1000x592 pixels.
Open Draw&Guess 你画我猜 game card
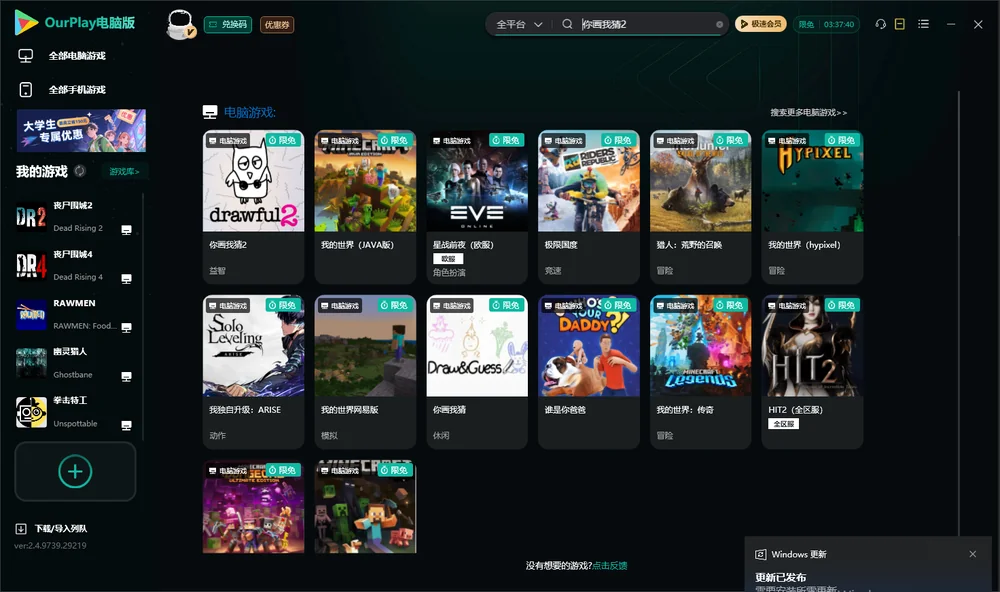point(477,372)
